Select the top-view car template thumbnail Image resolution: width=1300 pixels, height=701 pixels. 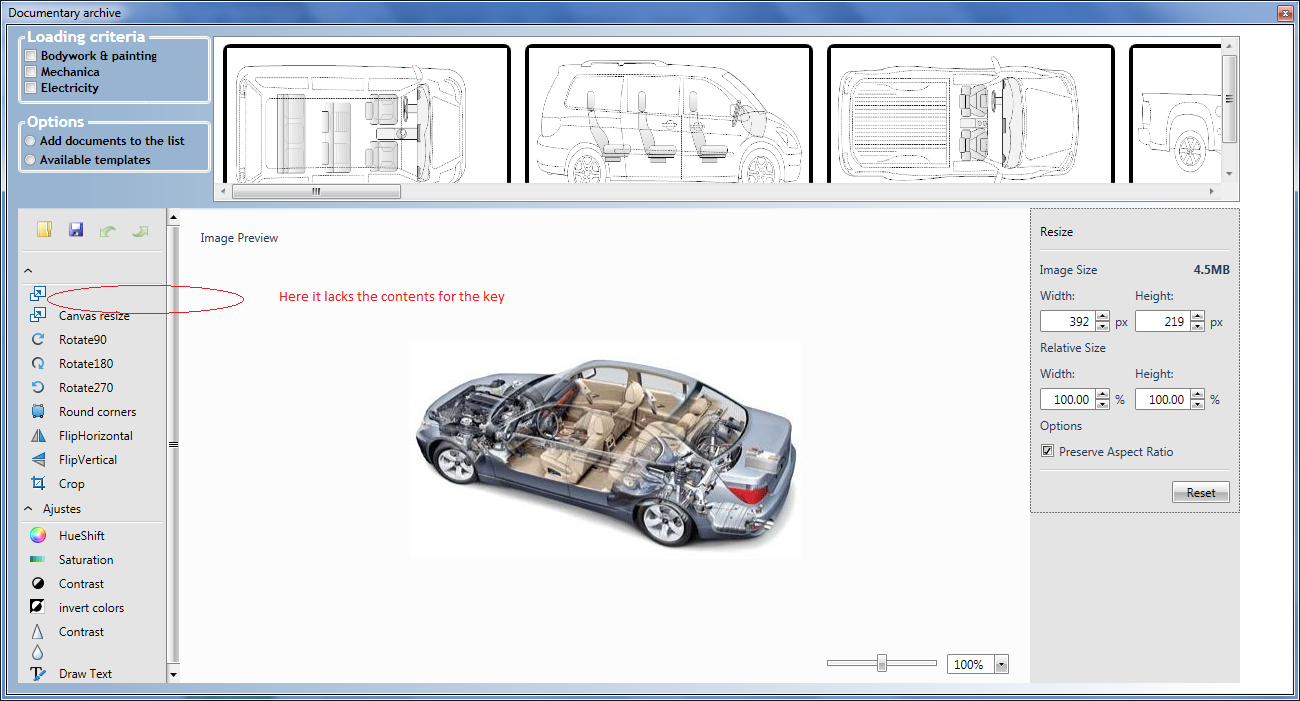(367, 114)
